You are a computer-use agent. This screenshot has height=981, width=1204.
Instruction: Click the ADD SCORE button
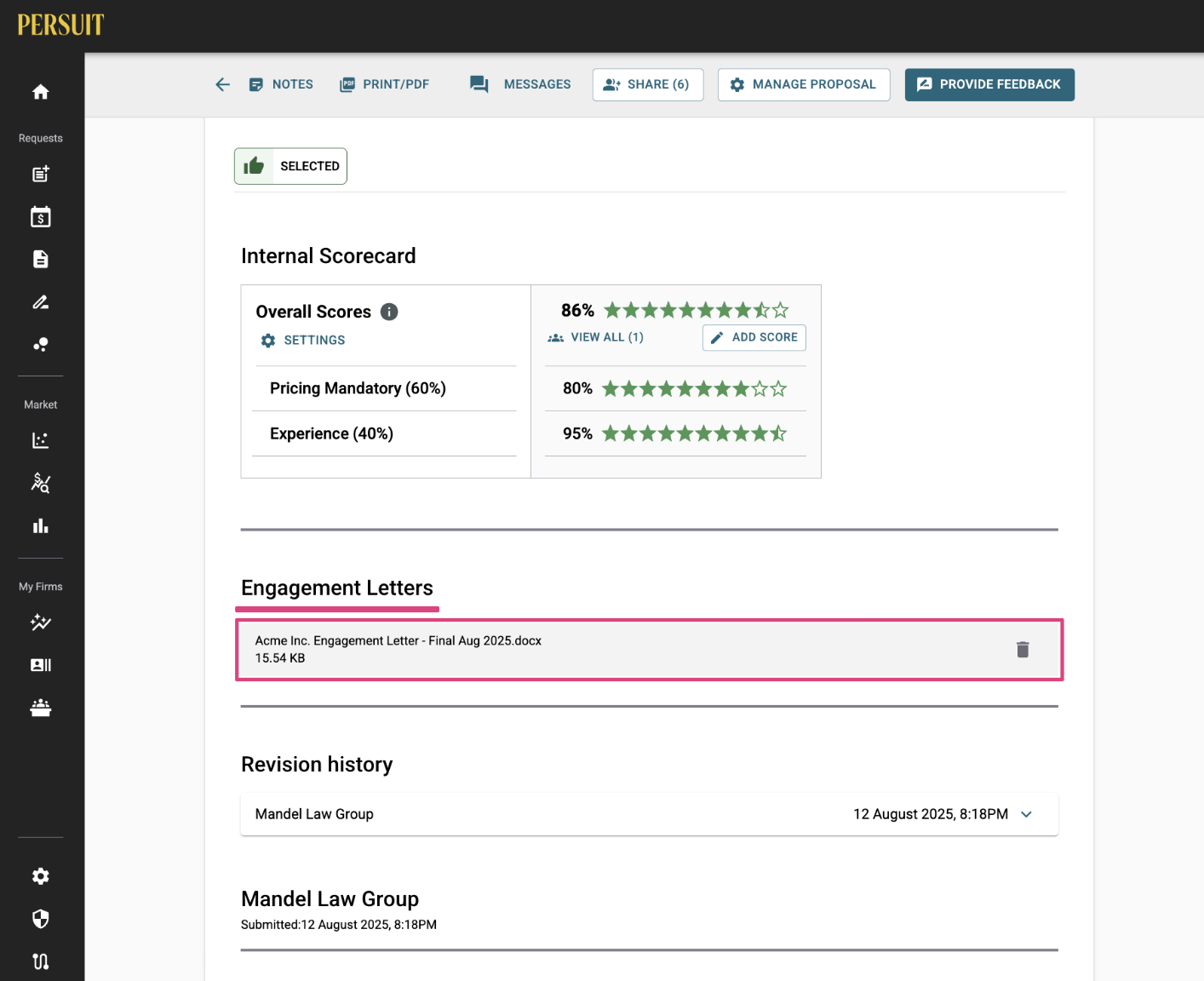pos(754,337)
